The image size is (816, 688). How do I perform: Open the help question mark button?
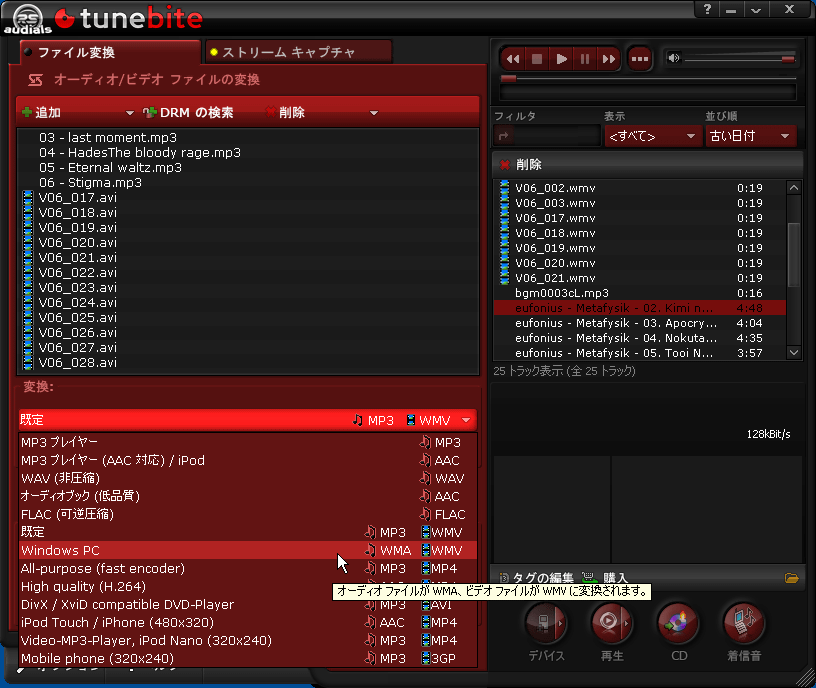tap(707, 9)
